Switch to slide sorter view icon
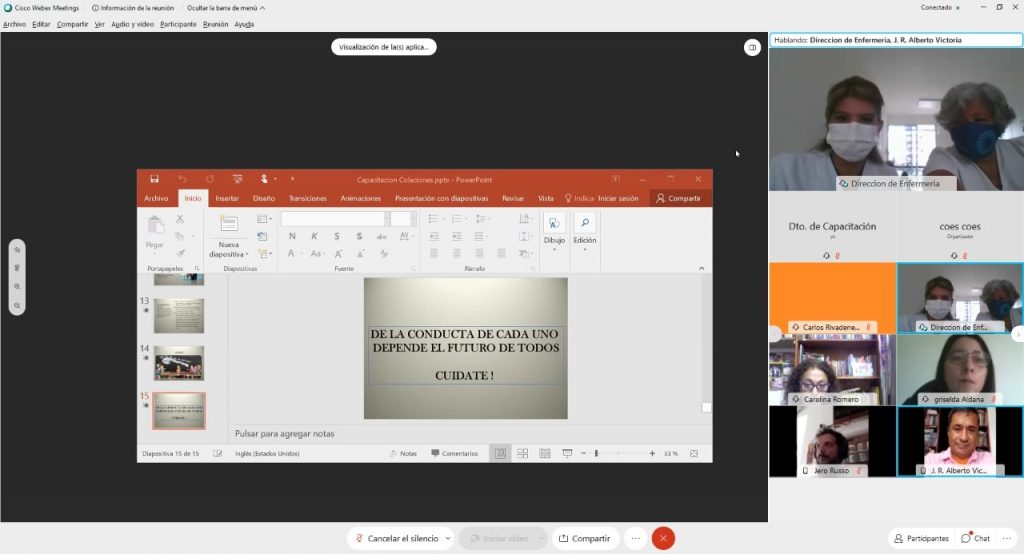 [523, 453]
